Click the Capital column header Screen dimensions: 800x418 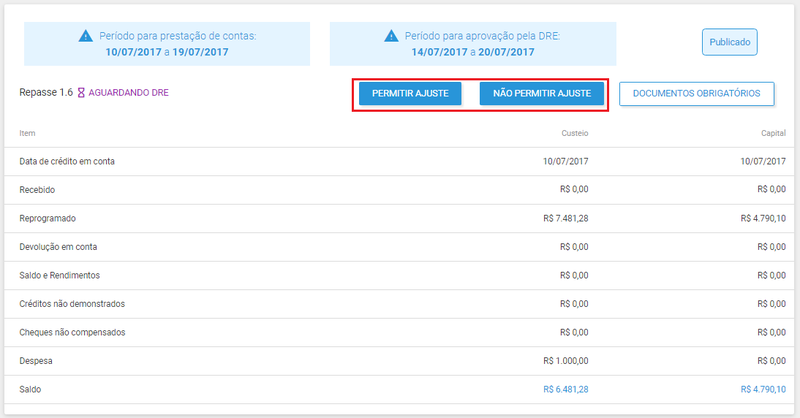tap(773, 133)
